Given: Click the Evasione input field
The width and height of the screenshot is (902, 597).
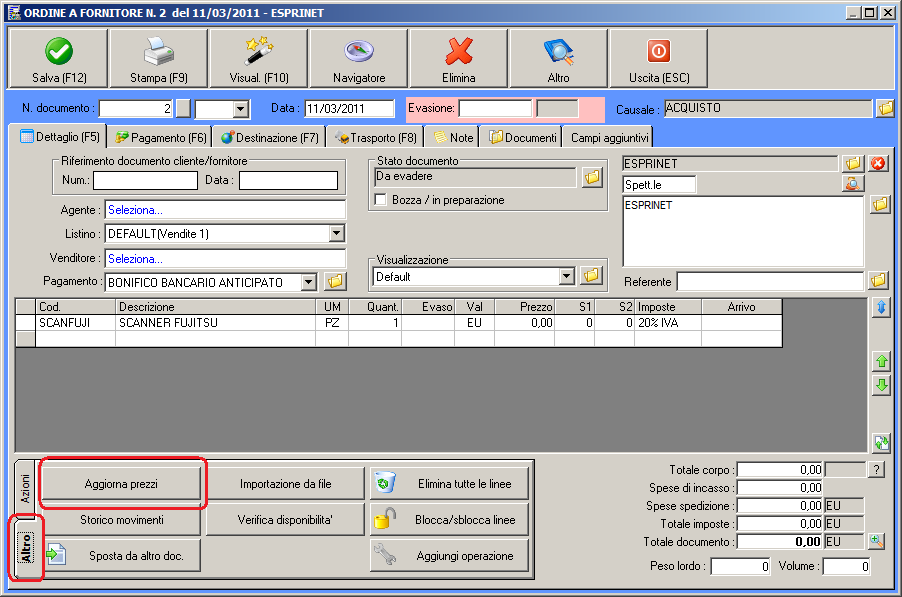Looking at the screenshot, I should [495, 108].
